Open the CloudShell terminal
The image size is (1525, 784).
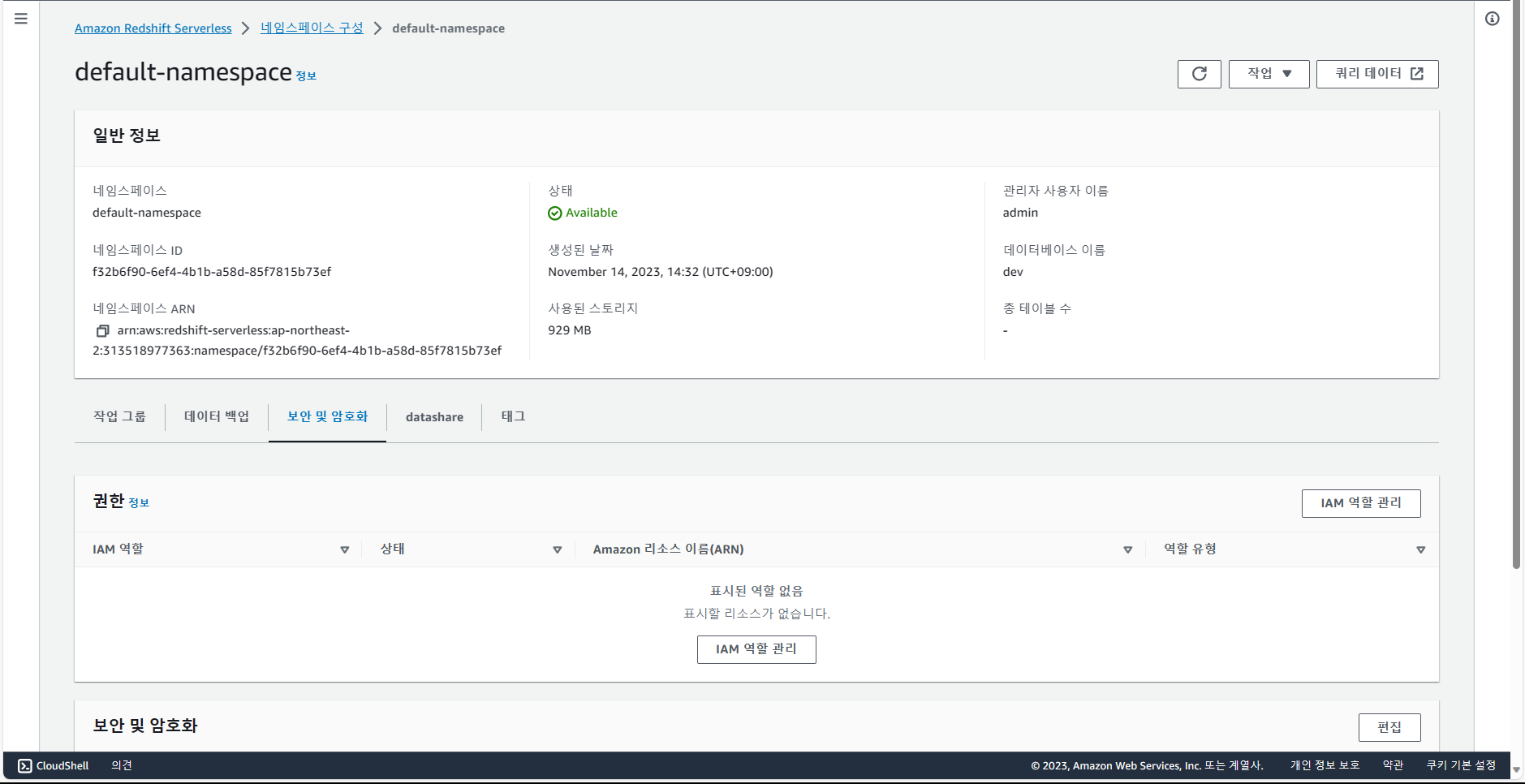pyautogui.click(x=54, y=765)
